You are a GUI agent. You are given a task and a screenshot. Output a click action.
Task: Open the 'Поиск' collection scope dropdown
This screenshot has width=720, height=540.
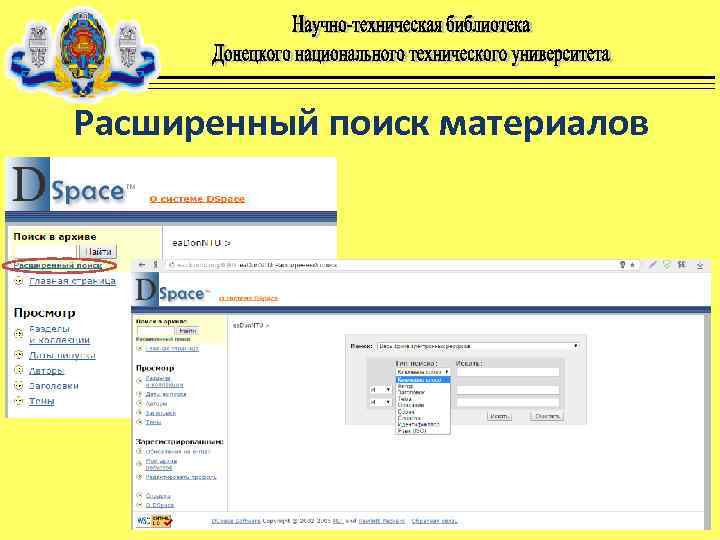pyautogui.click(x=477, y=346)
